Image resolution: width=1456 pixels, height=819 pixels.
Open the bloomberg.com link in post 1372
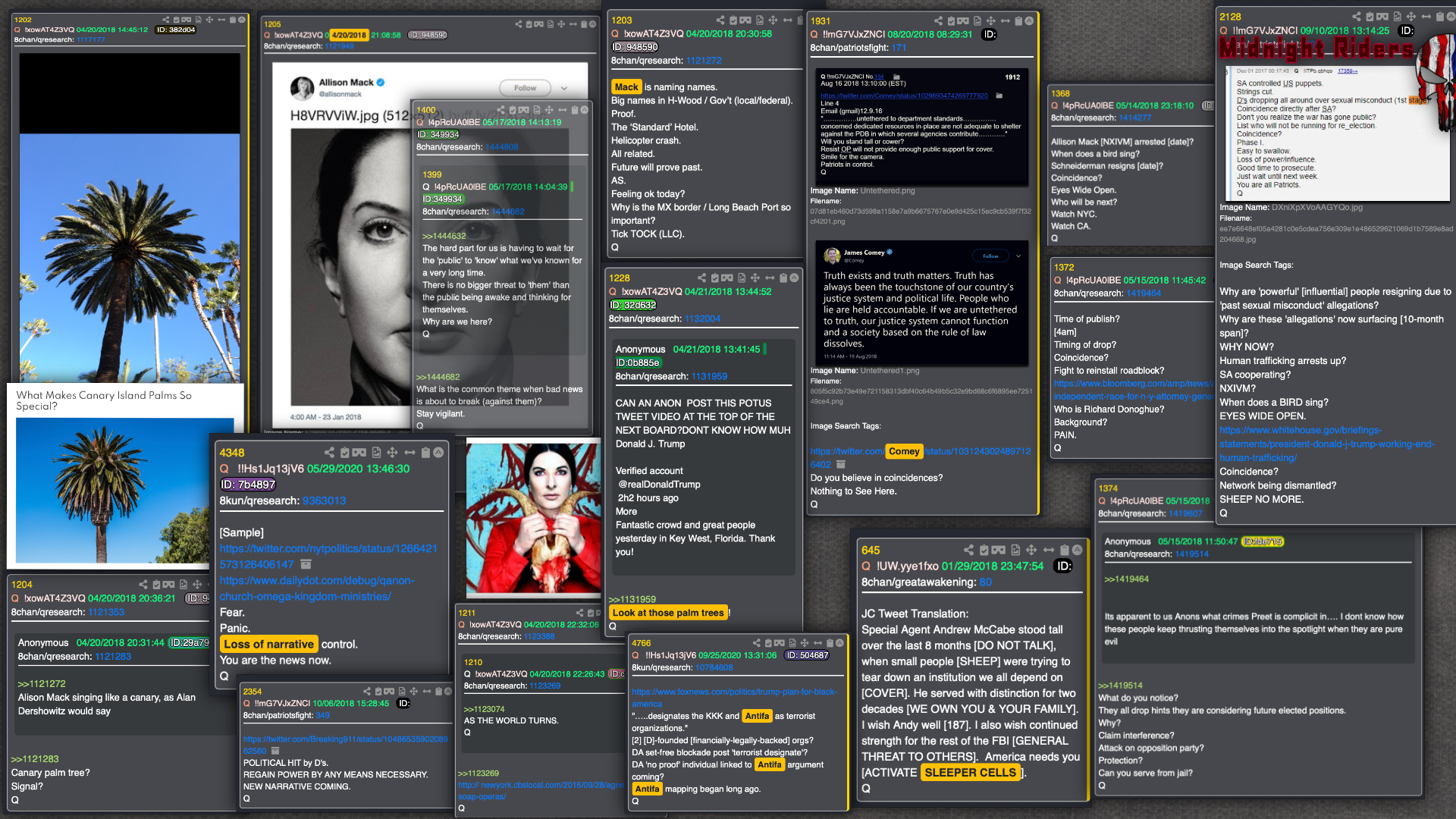[x=1133, y=390]
